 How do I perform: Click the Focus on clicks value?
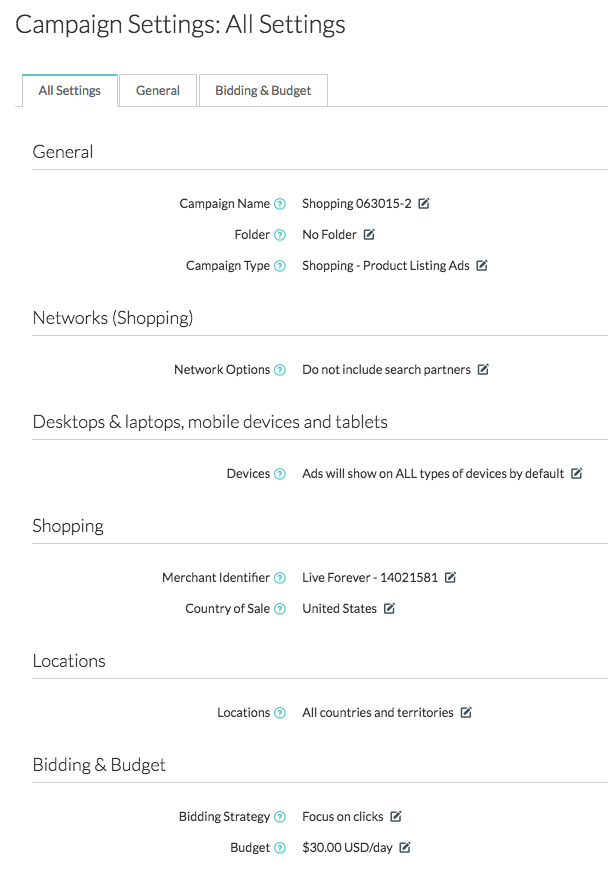(343, 817)
